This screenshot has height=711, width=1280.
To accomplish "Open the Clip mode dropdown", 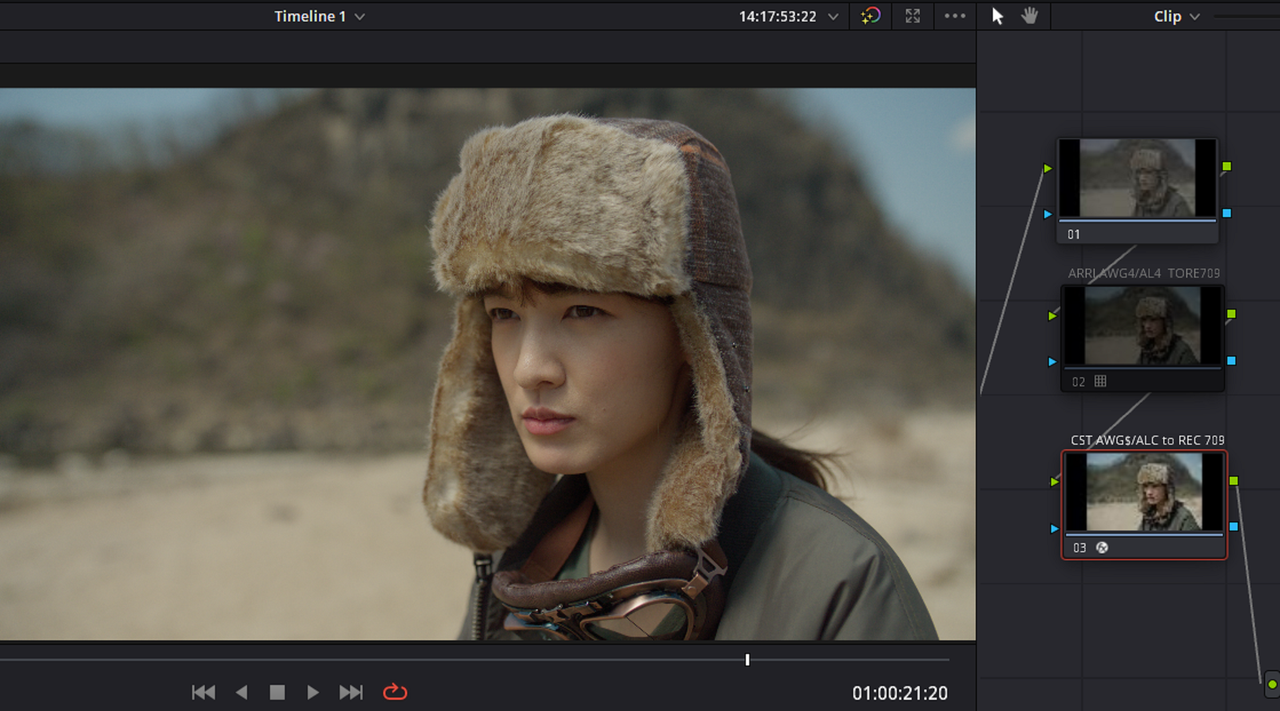I will tap(1176, 16).
